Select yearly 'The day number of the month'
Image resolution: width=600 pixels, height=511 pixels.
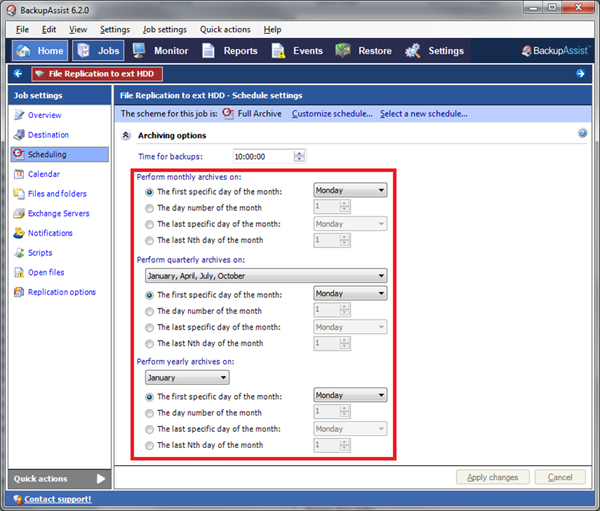(x=149, y=413)
